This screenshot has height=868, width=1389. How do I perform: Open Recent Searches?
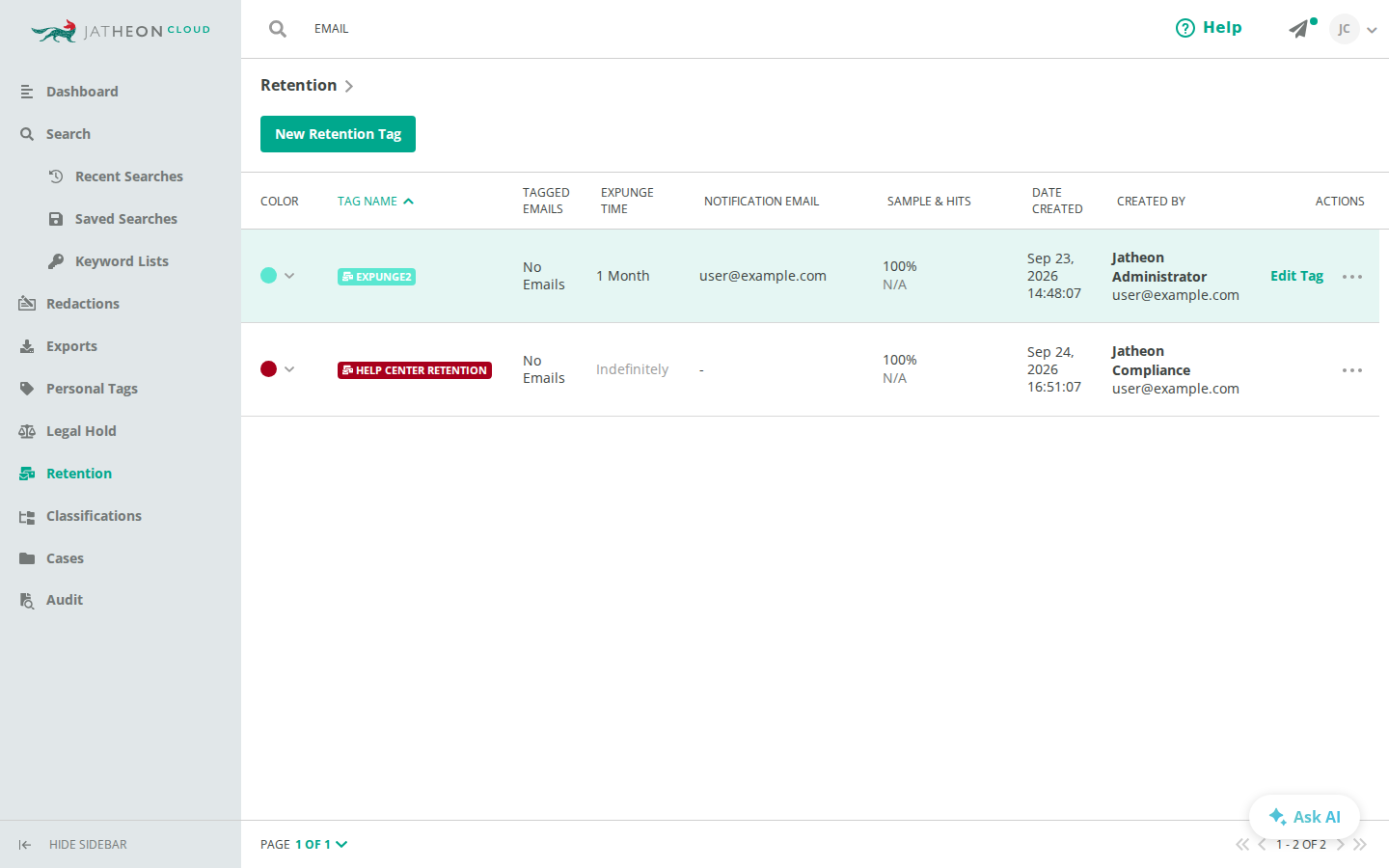pos(129,176)
